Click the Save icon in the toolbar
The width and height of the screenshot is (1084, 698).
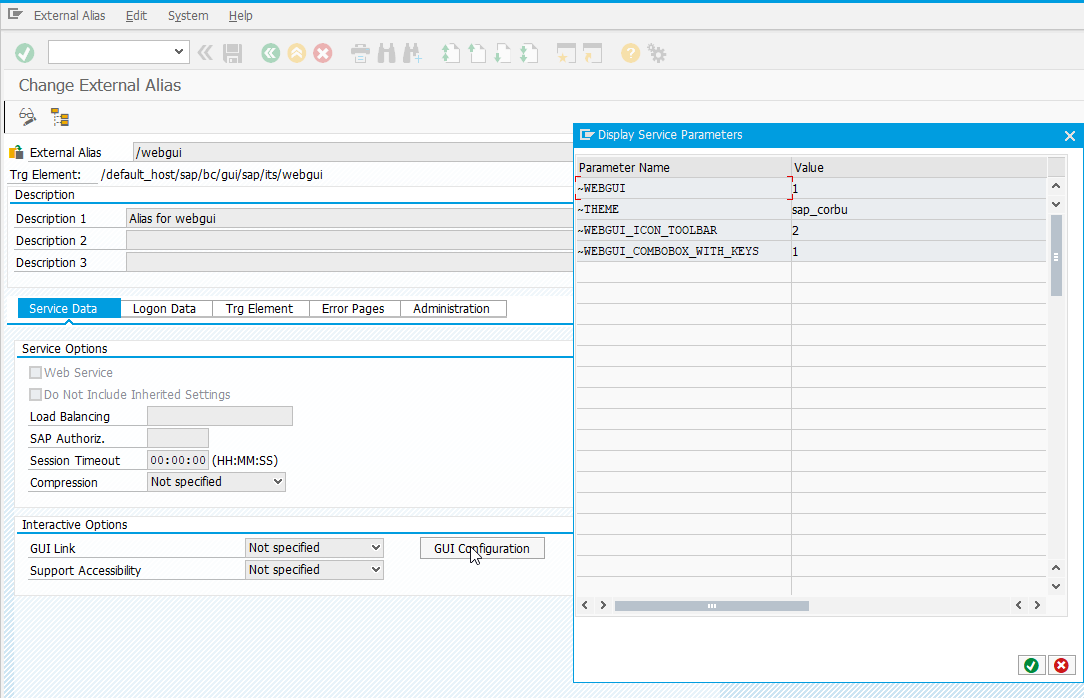click(x=233, y=53)
